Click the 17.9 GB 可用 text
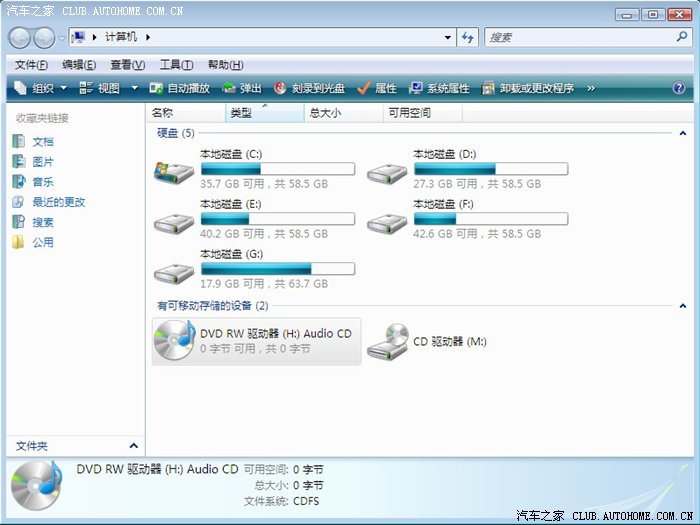 click(x=232, y=284)
